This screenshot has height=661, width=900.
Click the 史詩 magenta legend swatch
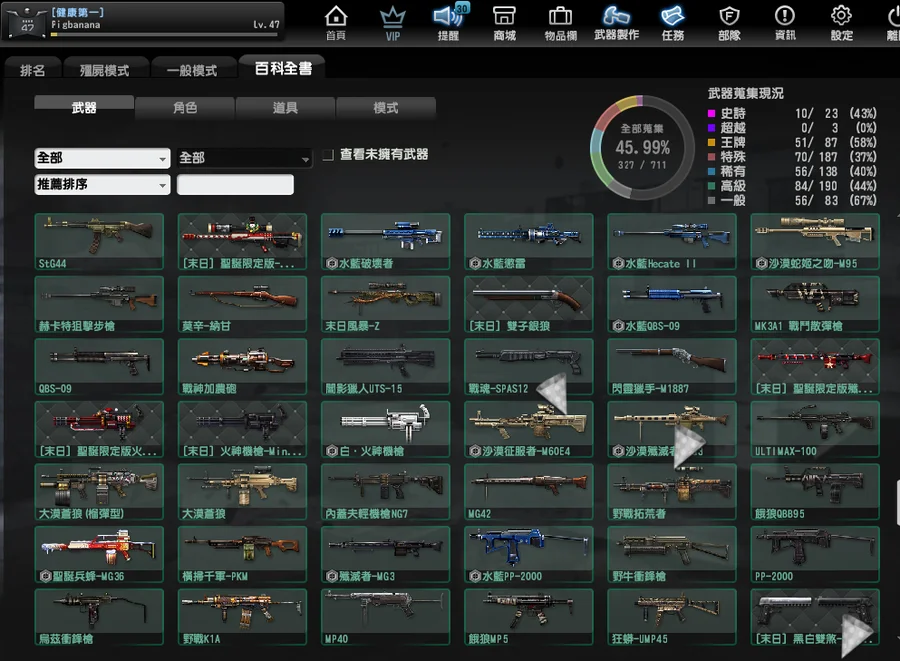coord(711,114)
